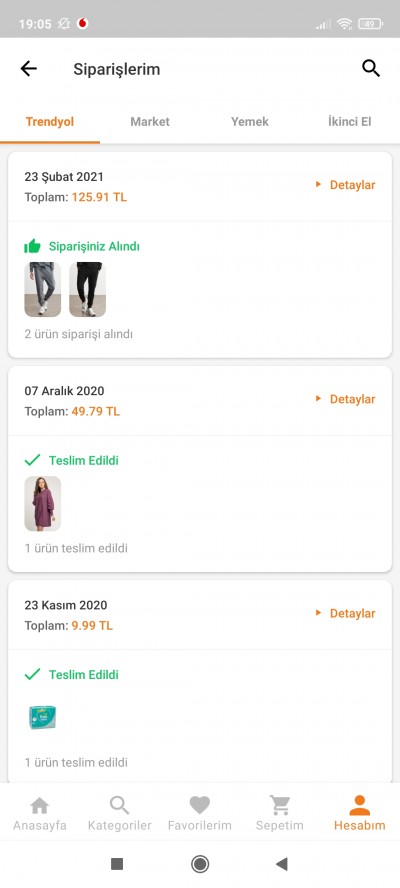Switch to the Market tab
400x888 pixels.
click(x=150, y=121)
